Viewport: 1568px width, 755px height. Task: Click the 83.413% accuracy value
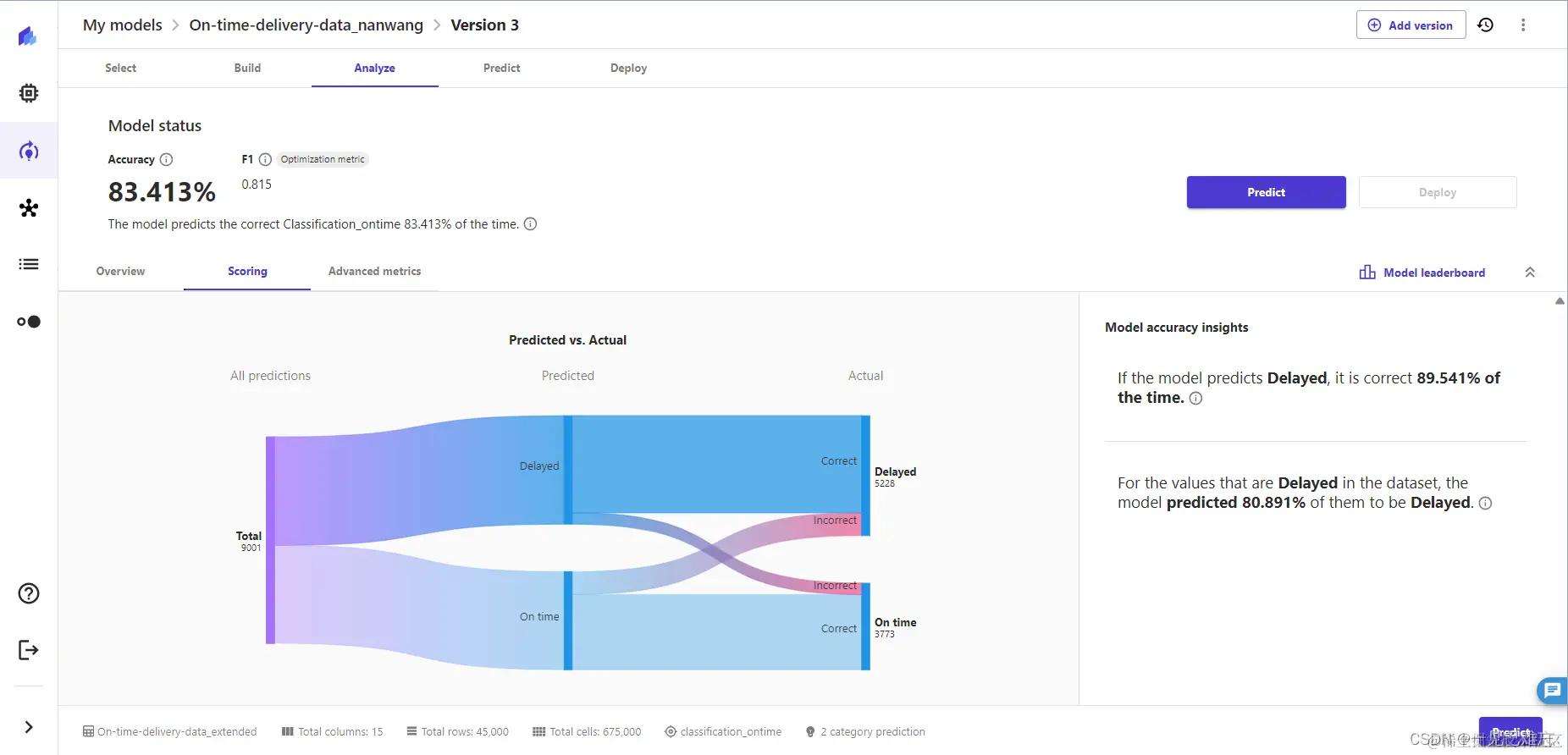tap(162, 192)
